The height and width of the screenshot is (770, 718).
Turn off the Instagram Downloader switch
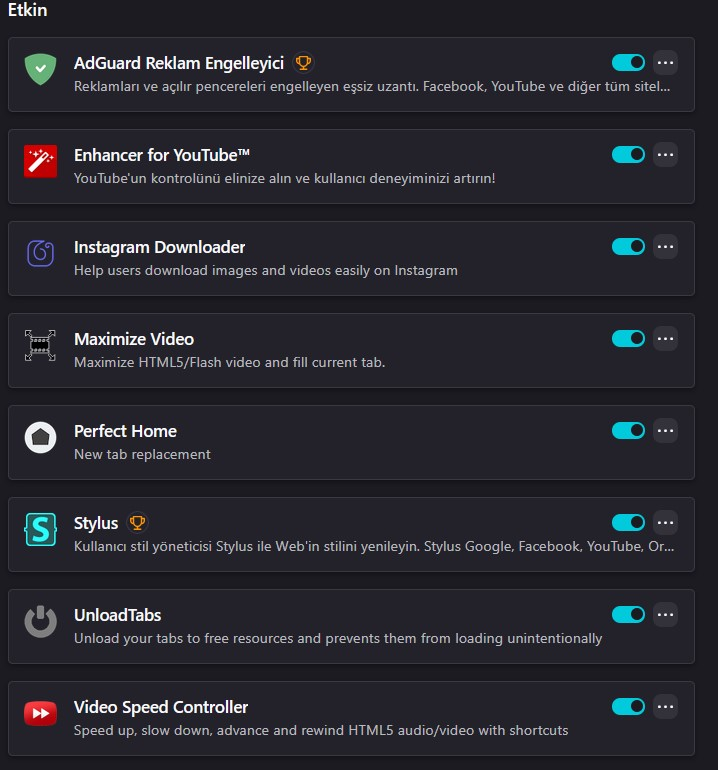[x=628, y=247]
